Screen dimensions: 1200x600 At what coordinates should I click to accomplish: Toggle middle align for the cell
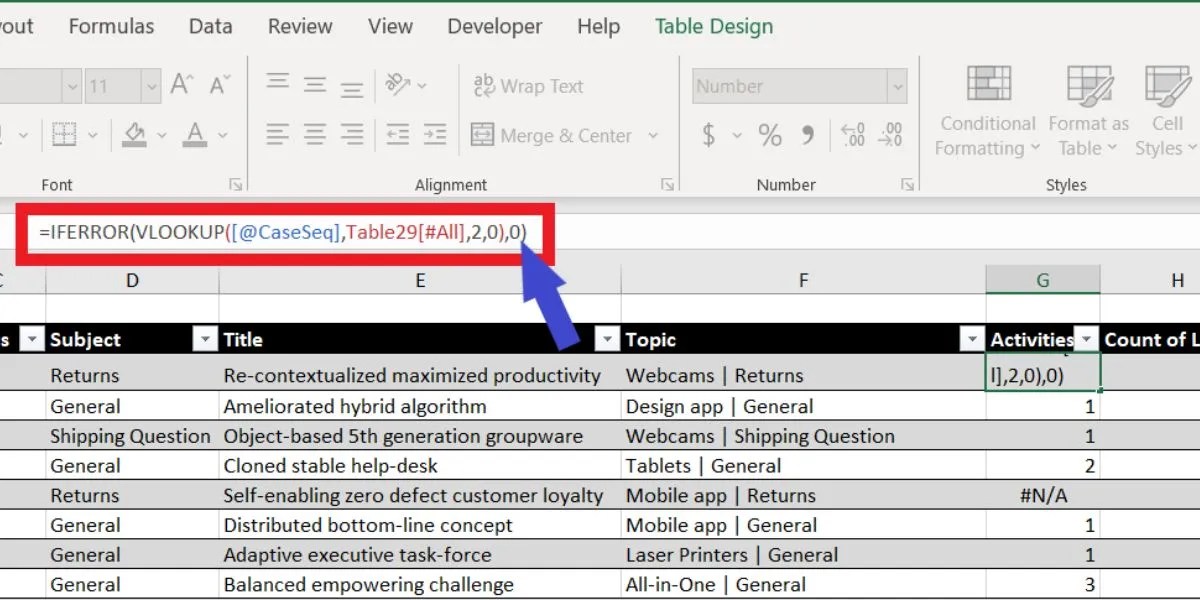pyautogui.click(x=315, y=86)
